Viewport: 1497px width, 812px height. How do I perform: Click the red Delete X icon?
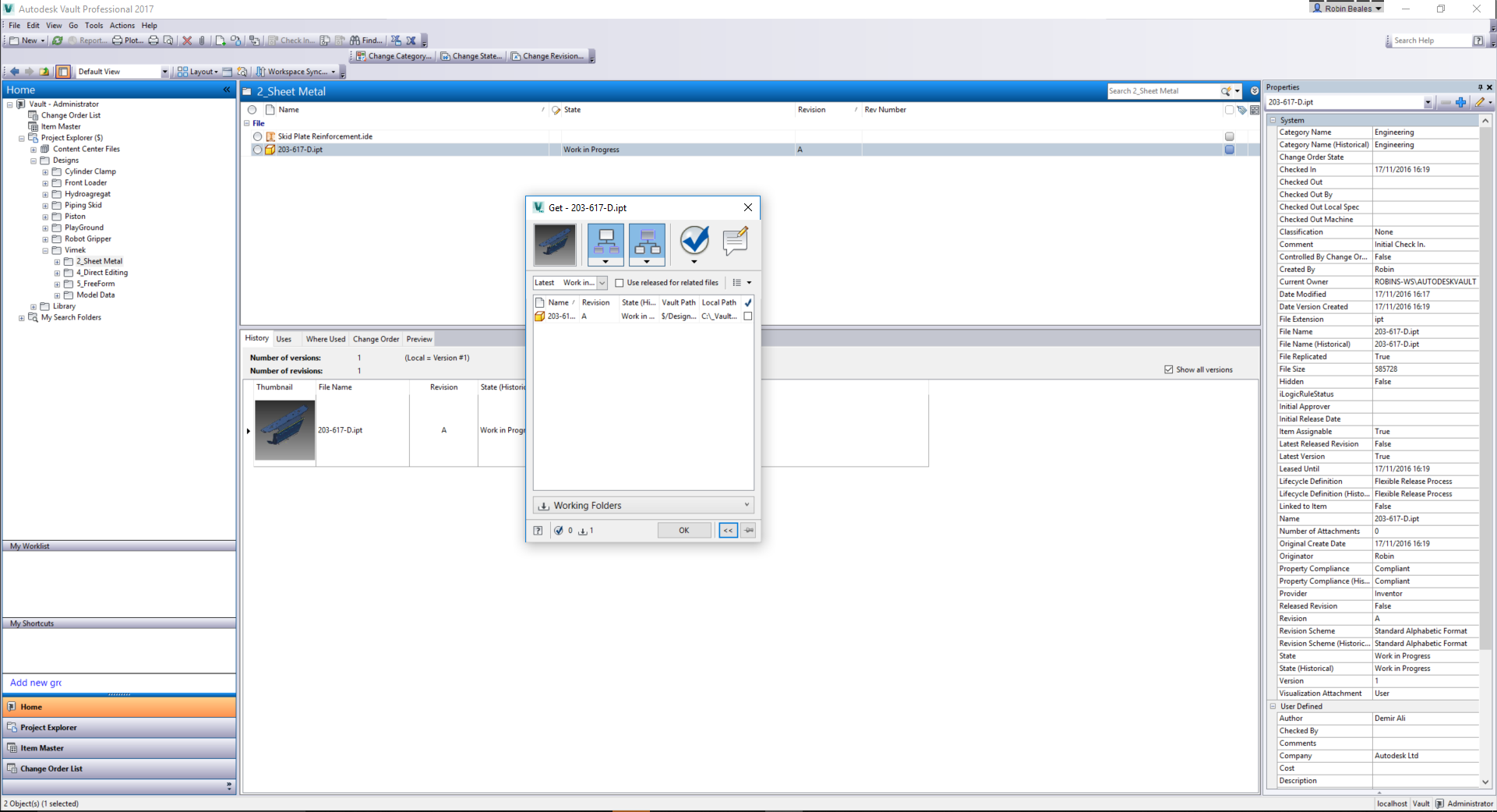coord(187,41)
